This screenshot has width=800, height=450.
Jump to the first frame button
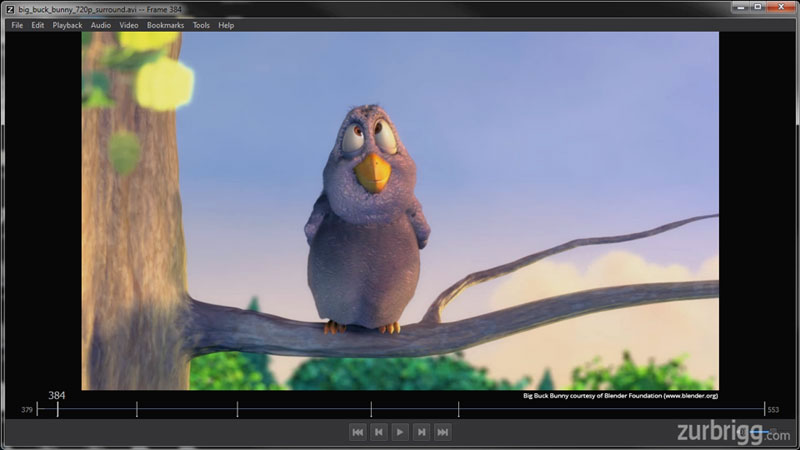click(x=358, y=432)
